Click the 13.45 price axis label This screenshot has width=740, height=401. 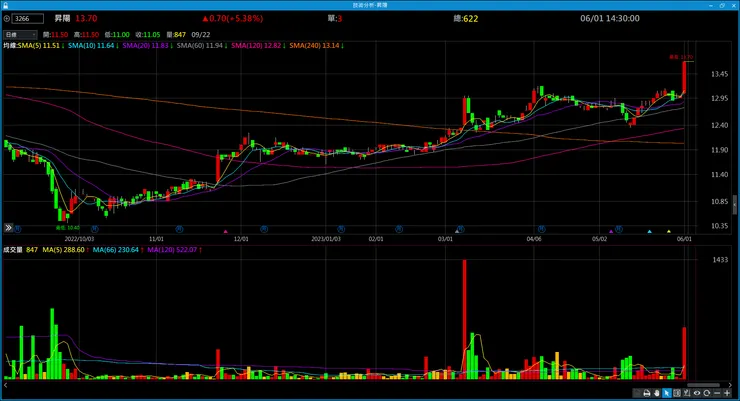click(719, 74)
